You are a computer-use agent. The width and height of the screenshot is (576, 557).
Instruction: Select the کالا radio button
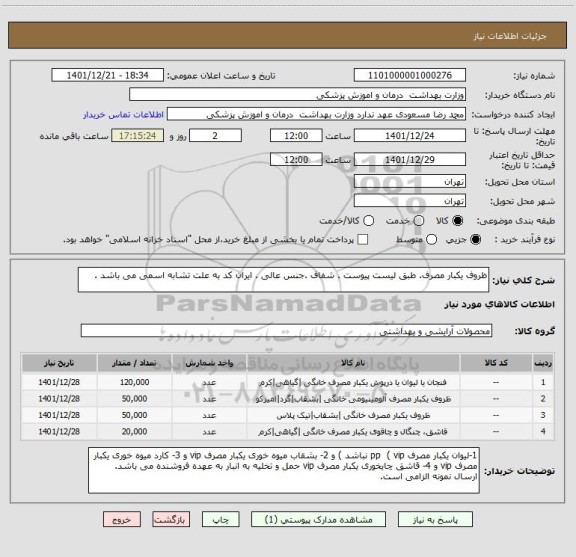pyautogui.click(x=458, y=221)
